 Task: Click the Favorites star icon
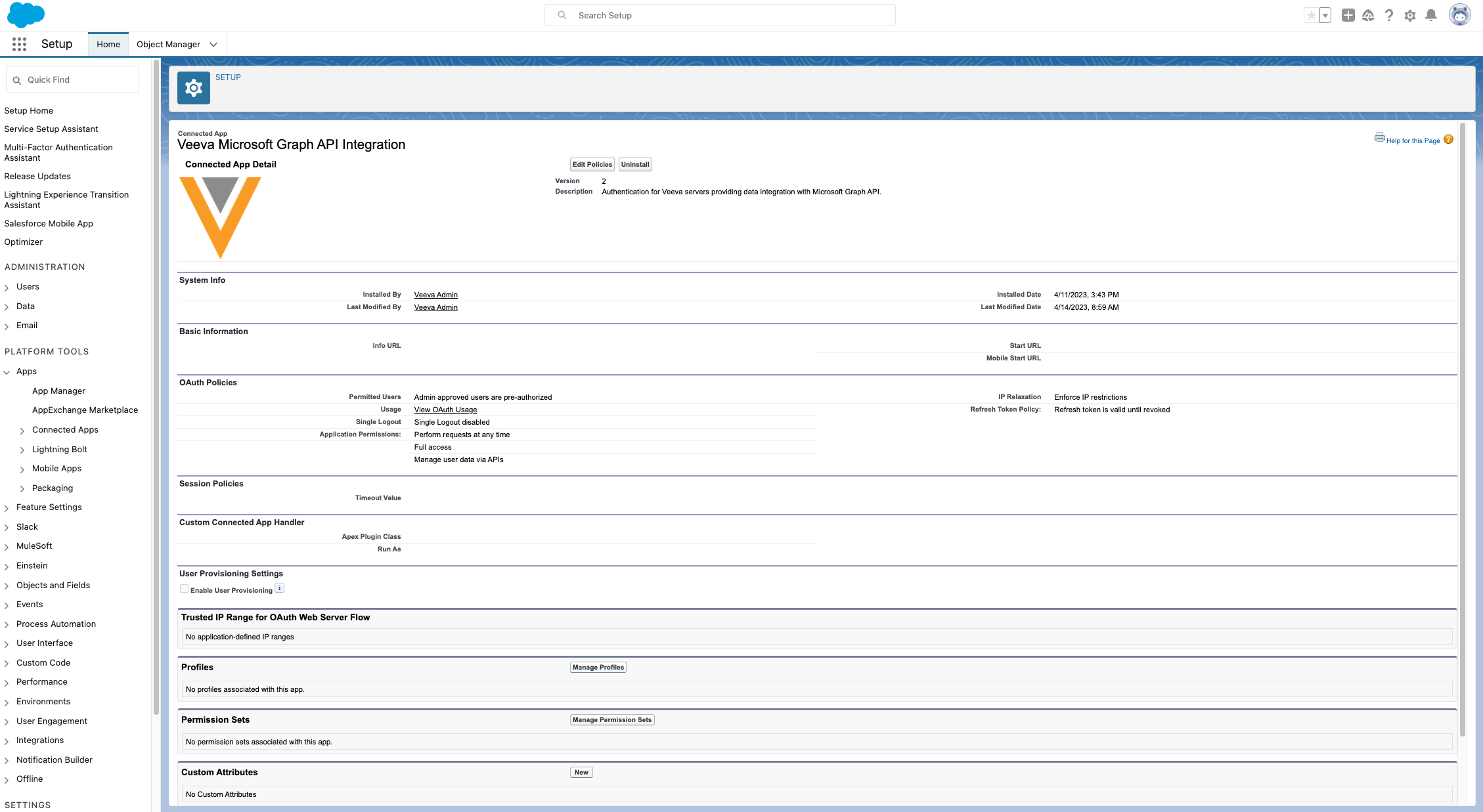coord(1311,15)
